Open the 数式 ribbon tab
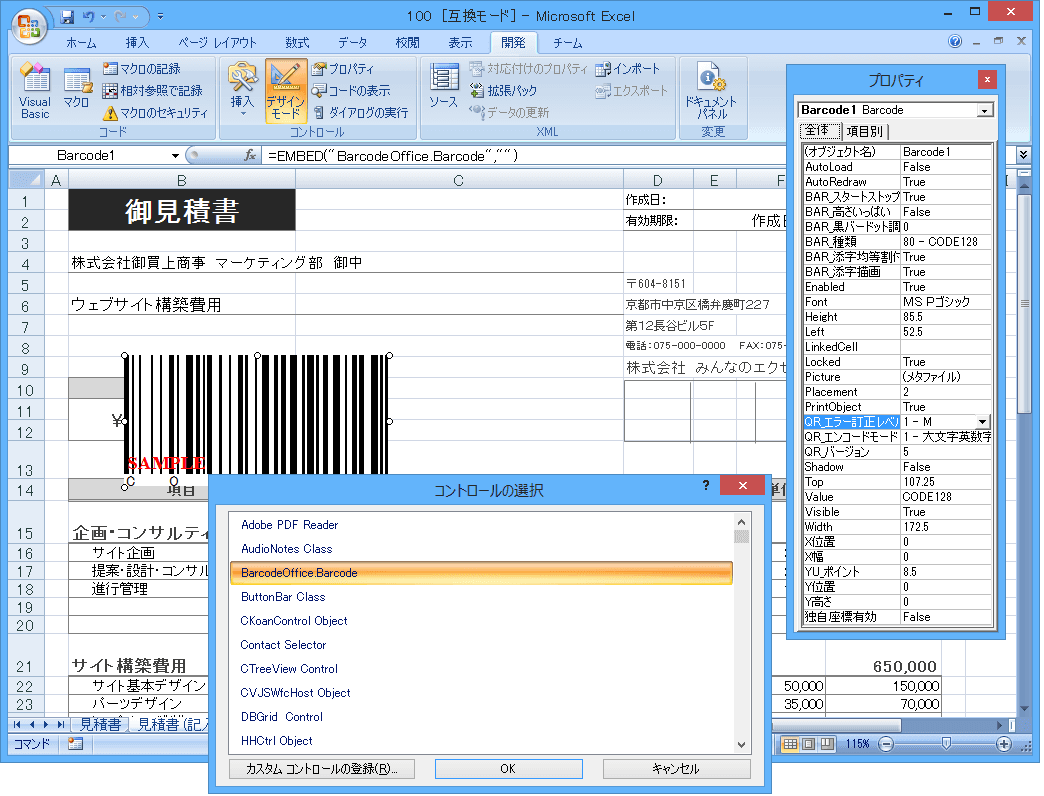This screenshot has height=796, width=1044. pyautogui.click(x=297, y=43)
